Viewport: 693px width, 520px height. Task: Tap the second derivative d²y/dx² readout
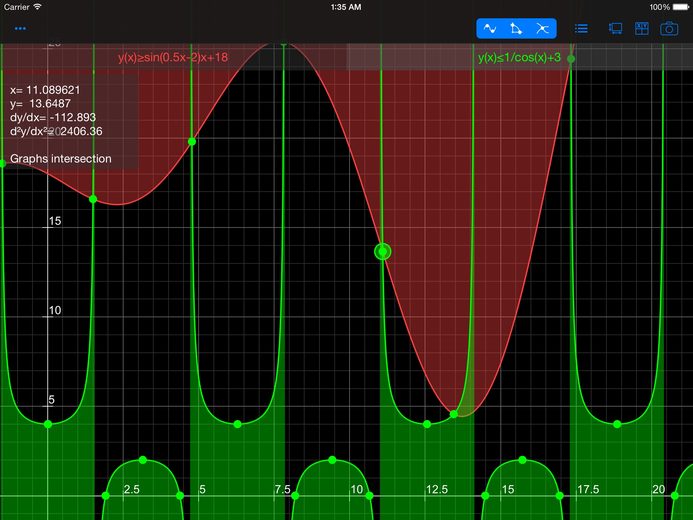pos(56,131)
